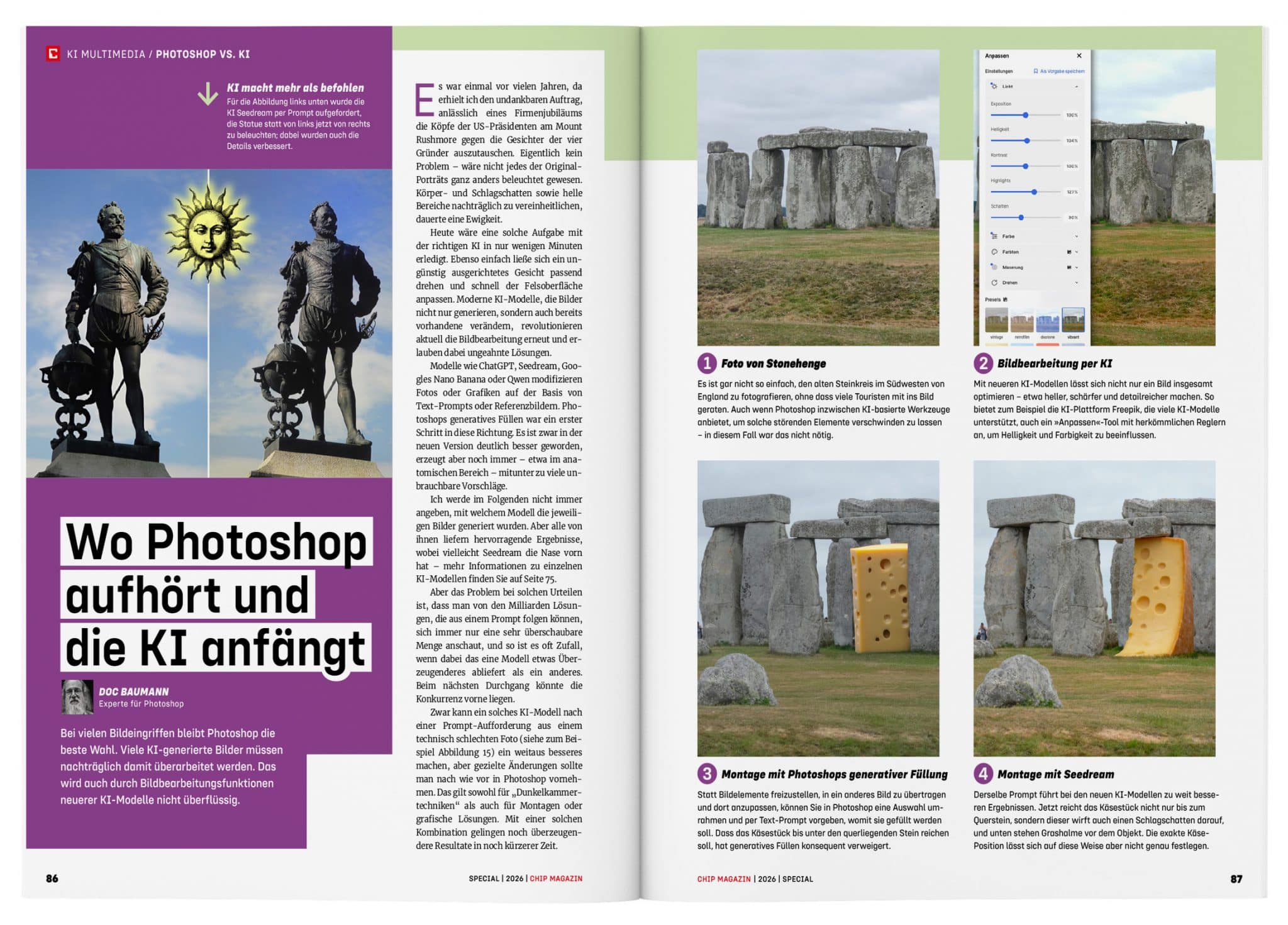Expand the Farbe section chevron
This screenshot has width=1288, height=925.
coord(1077,236)
